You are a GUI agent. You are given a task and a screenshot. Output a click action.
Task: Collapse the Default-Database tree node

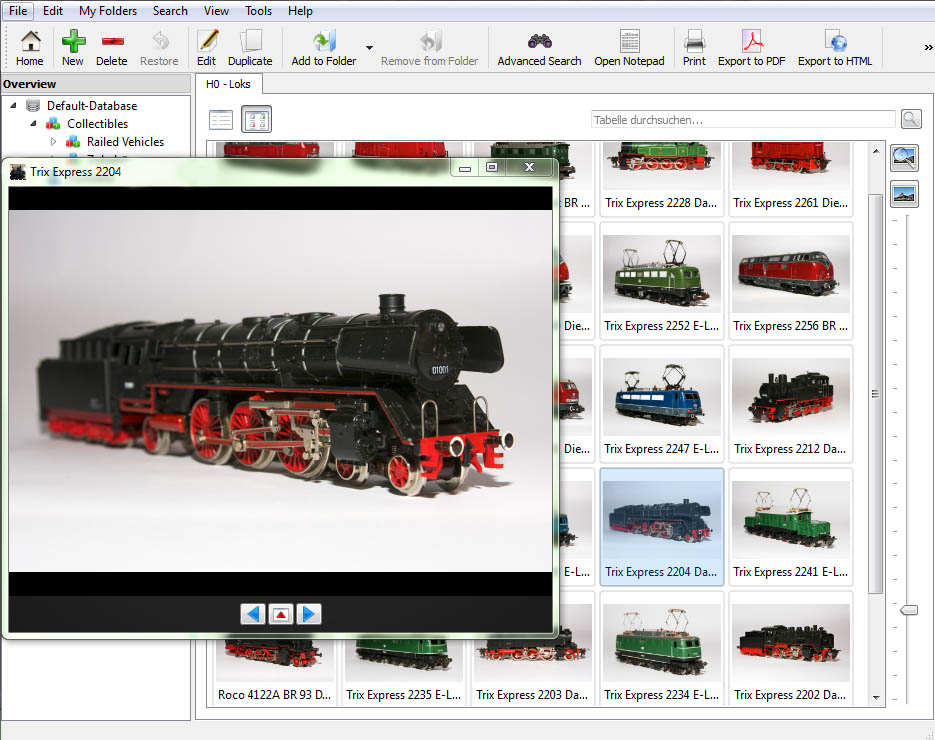[x=13, y=106]
